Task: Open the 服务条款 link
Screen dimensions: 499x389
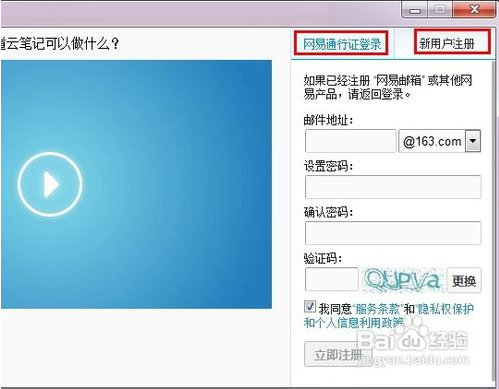Action: [x=378, y=309]
